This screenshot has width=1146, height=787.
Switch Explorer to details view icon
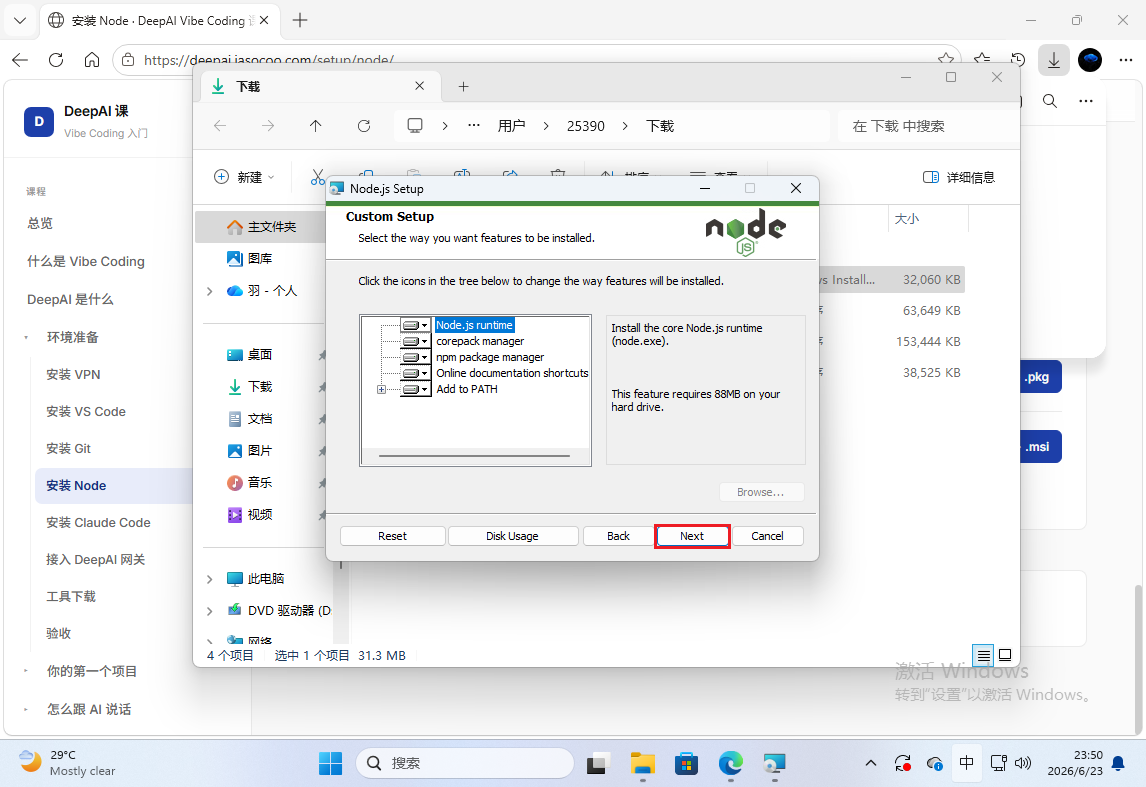coord(984,655)
